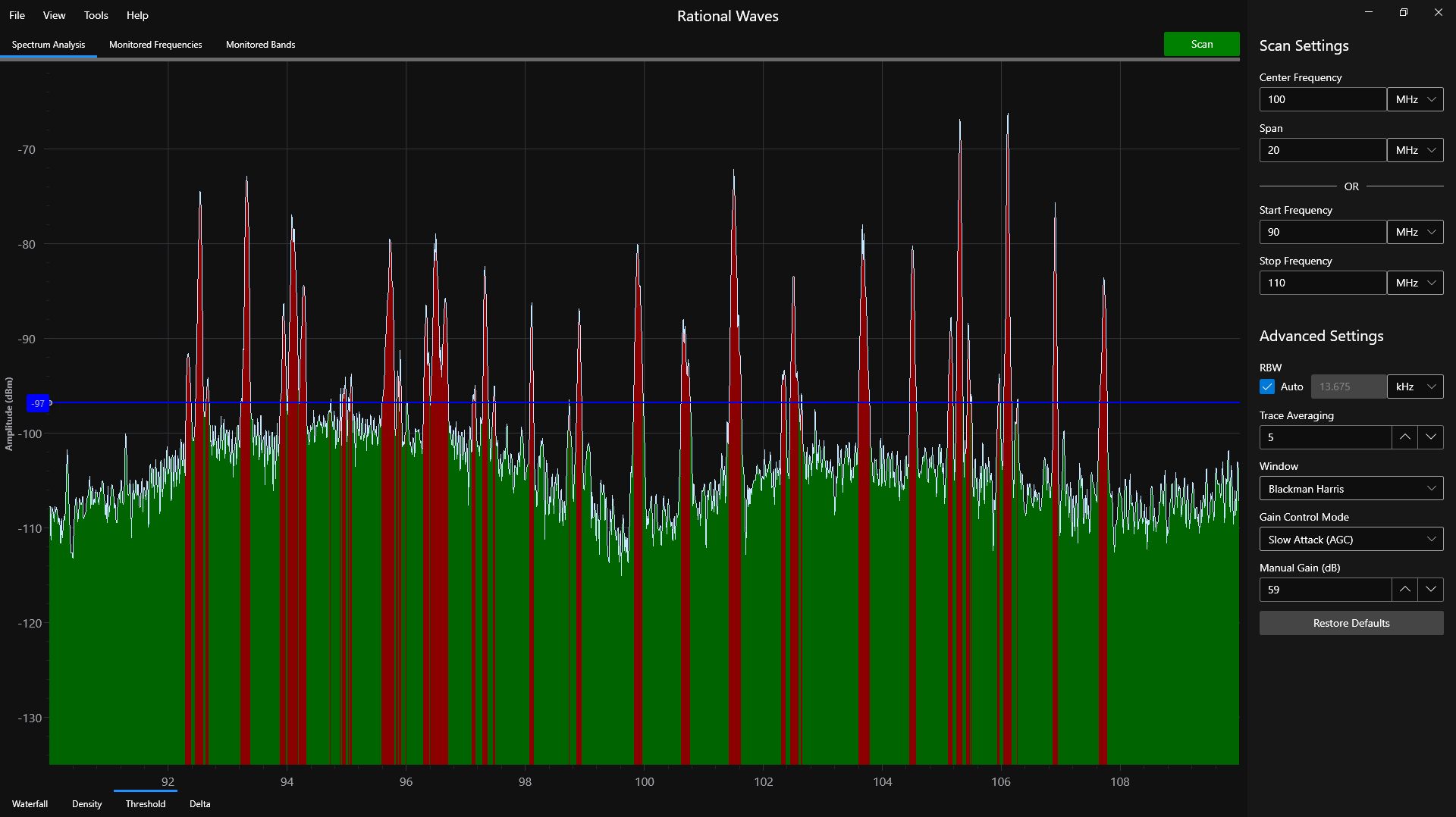Screen dimensions: 1456x817
Task: Toggle the Auto RBW checkbox
Action: point(1266,387)
